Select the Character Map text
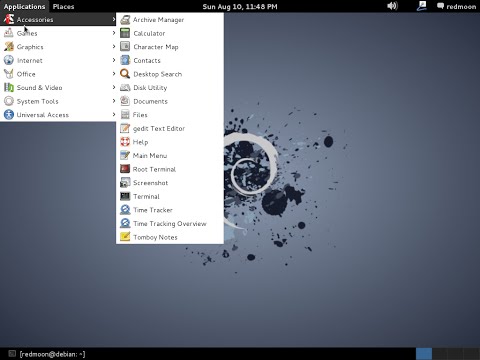This screenshot has height=360, width=480. (x=156, y=47)
